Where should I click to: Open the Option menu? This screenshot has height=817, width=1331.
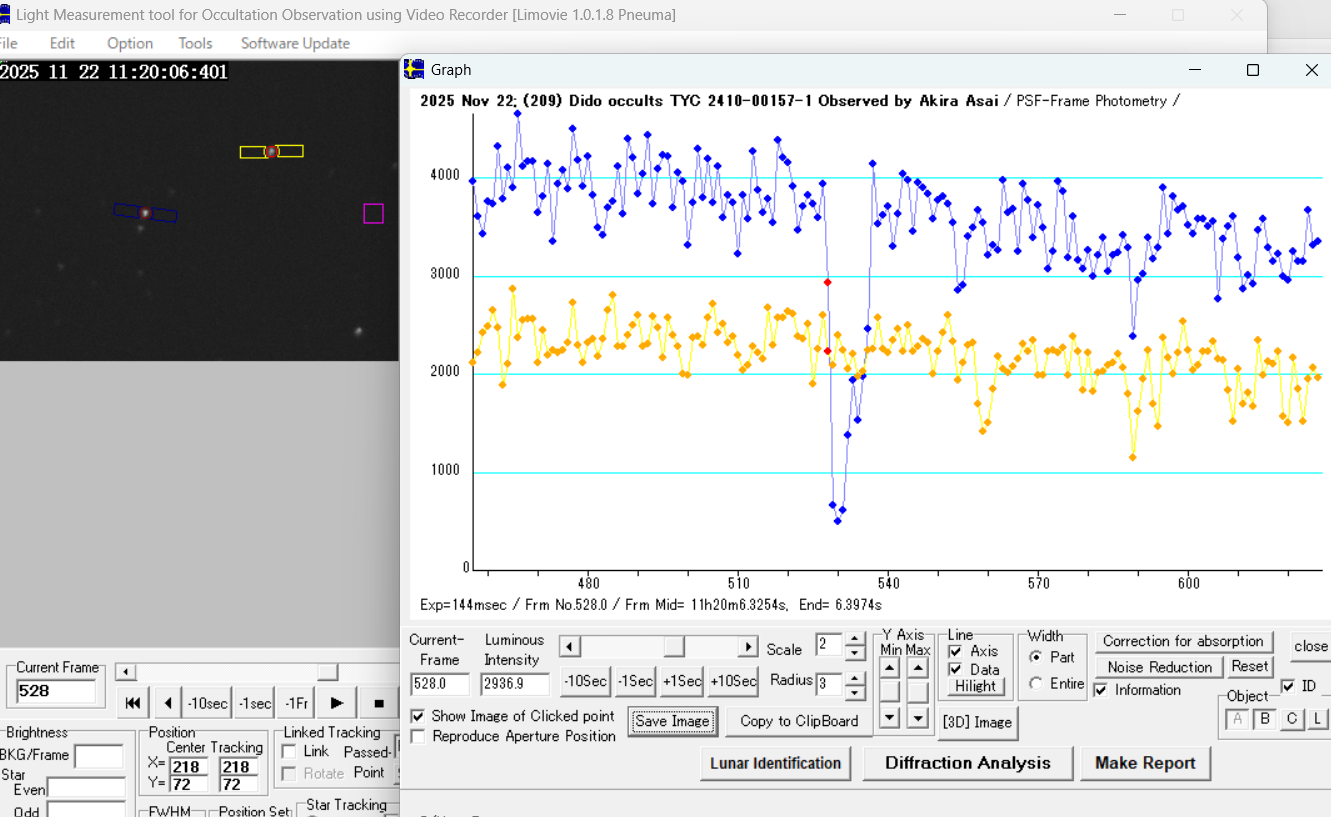tap(130, 43)
